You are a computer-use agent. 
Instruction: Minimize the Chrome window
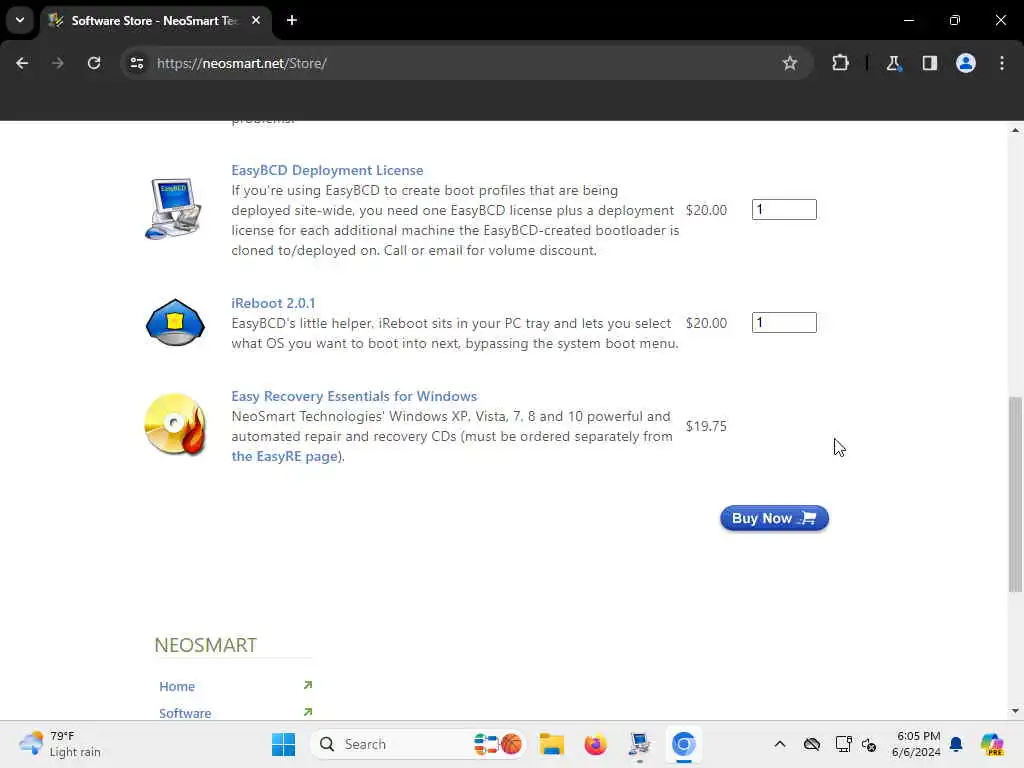click(x=908, y=20)
